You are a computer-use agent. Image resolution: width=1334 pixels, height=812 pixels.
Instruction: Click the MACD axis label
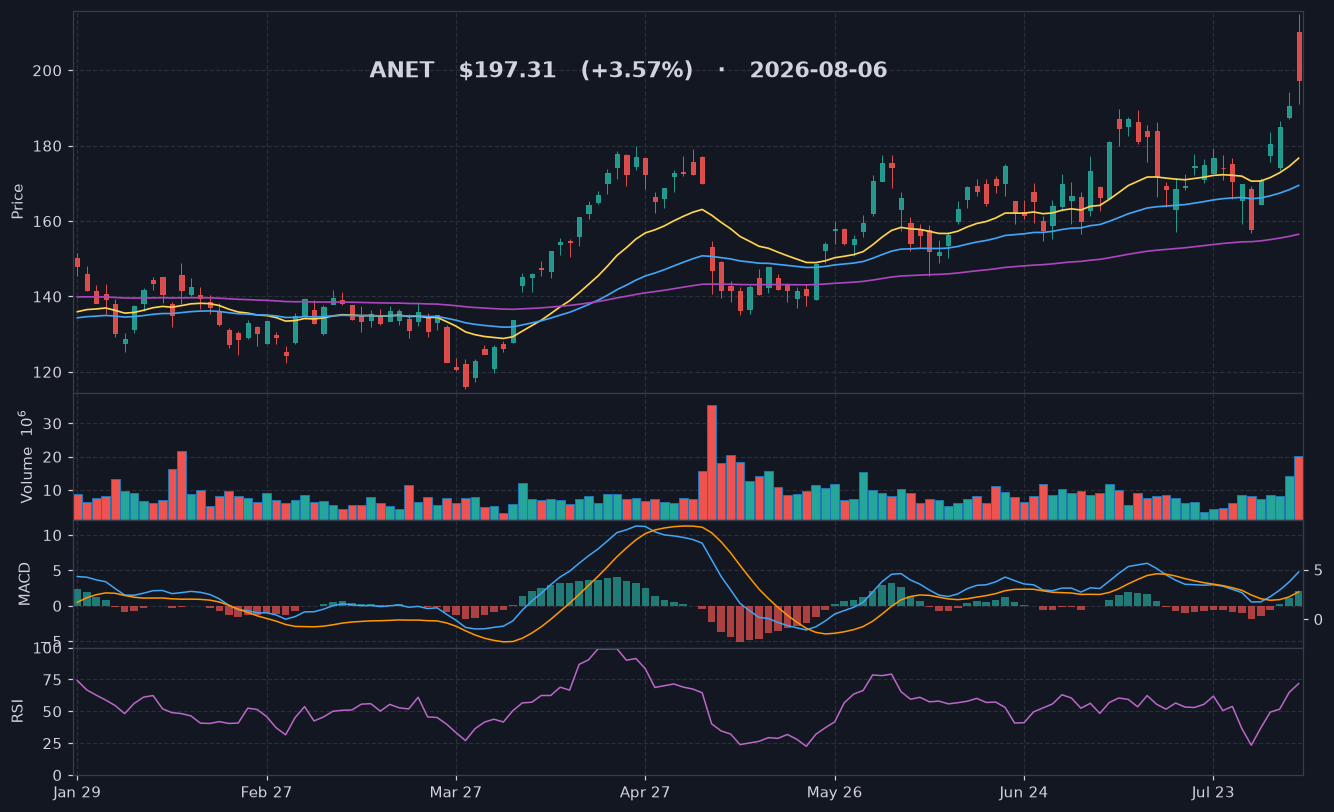point(25,583)
